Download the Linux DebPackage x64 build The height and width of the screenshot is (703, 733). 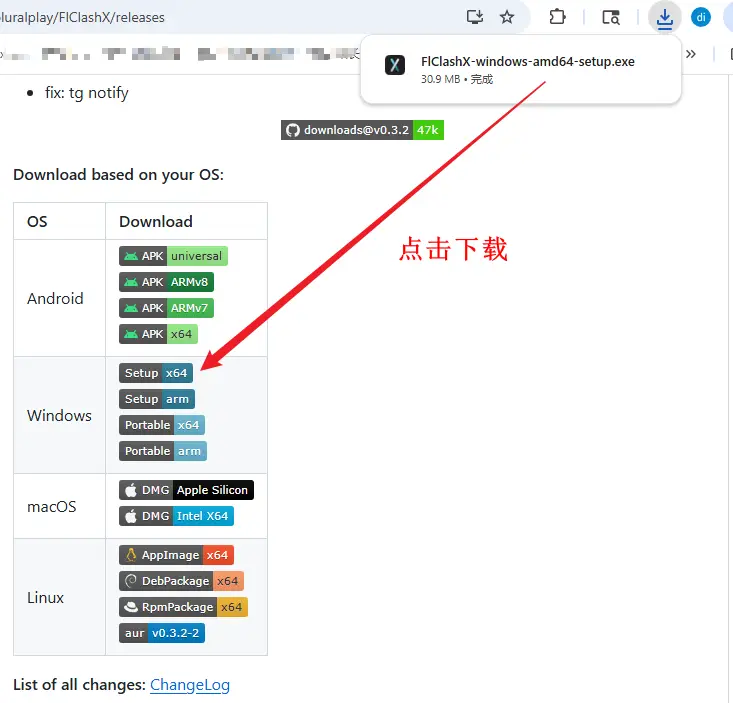[181, 581]
